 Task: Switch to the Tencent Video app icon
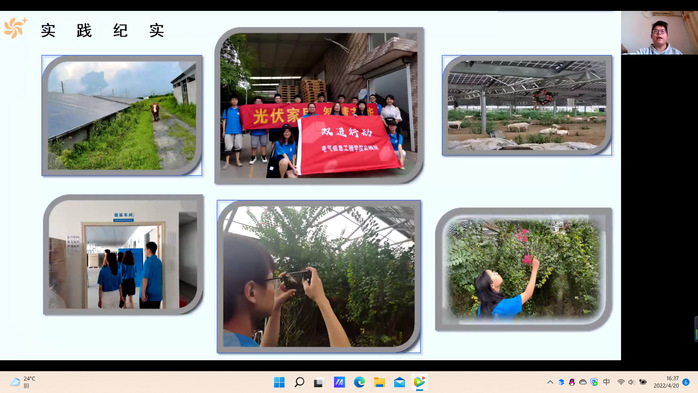coord(419,382)
